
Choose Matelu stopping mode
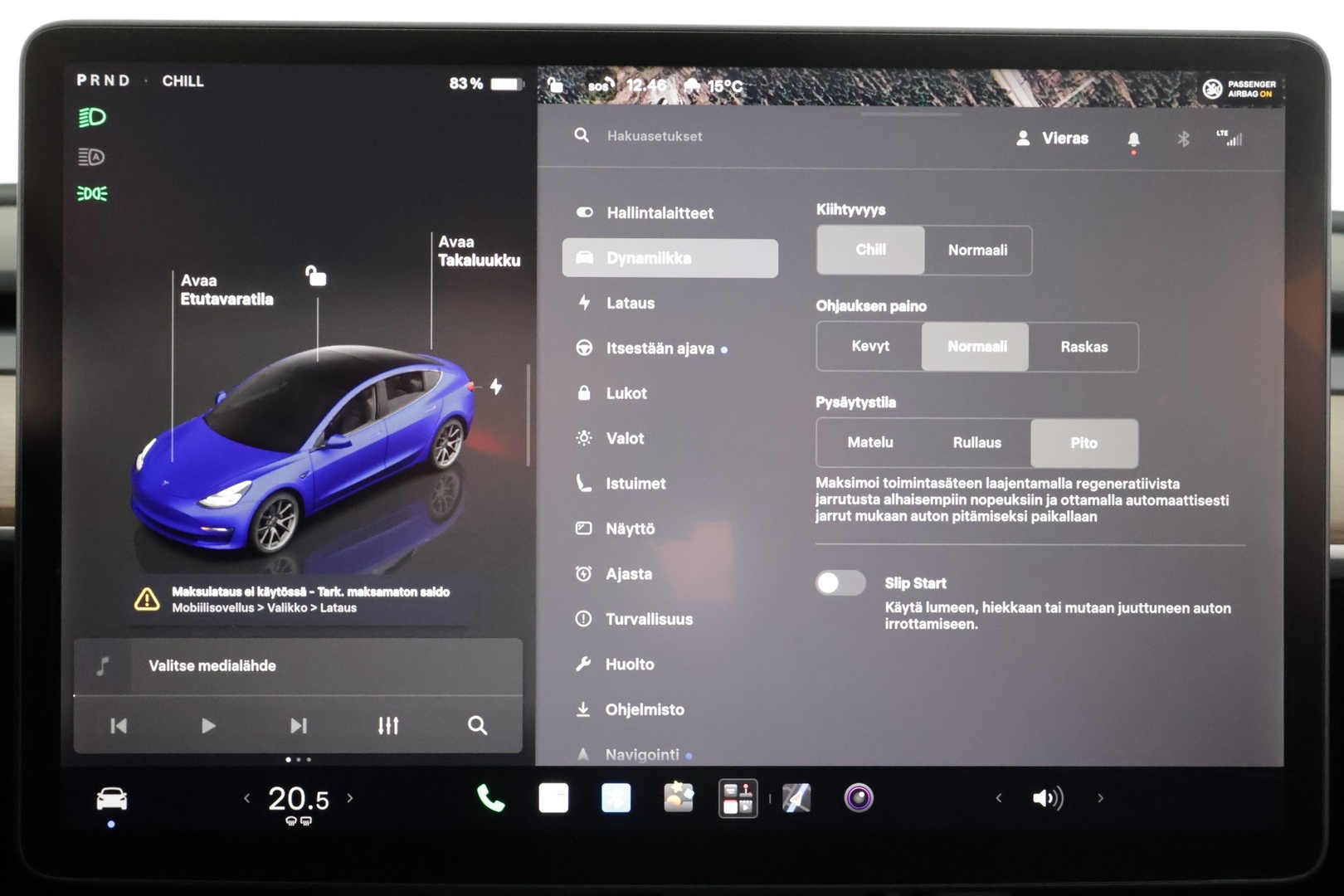869,443
